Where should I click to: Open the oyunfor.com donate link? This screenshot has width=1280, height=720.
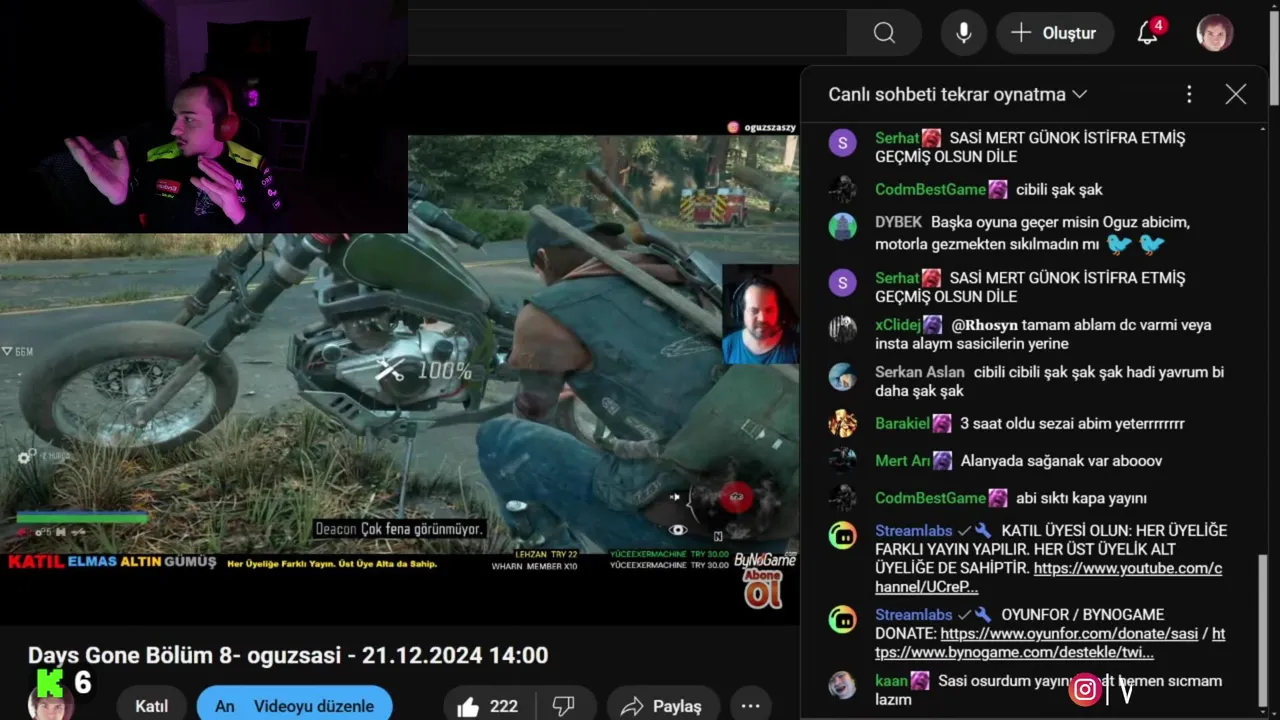[x=1067, y=633]
